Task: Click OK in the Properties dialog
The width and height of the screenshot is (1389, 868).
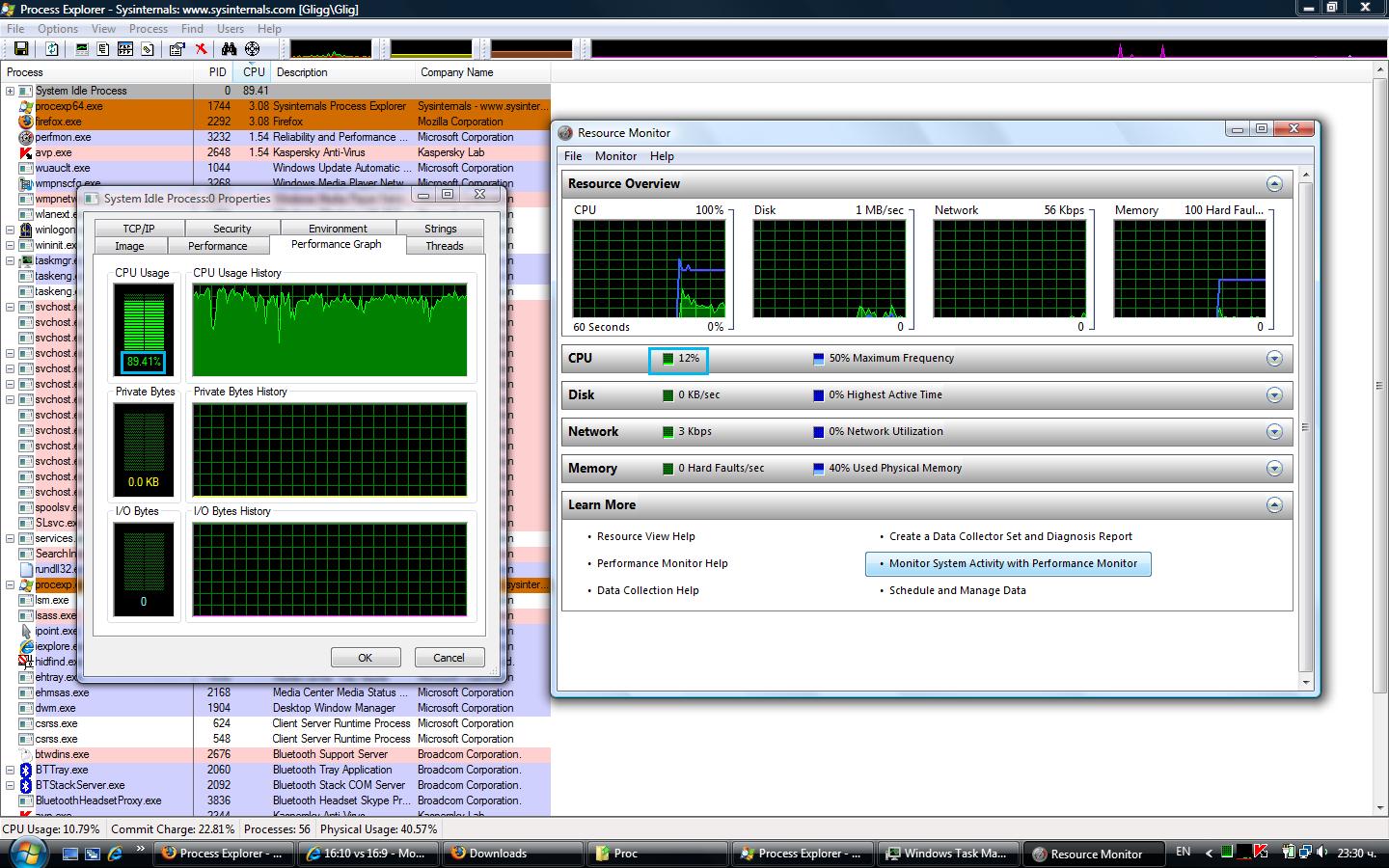Action: tap(366, 658)
